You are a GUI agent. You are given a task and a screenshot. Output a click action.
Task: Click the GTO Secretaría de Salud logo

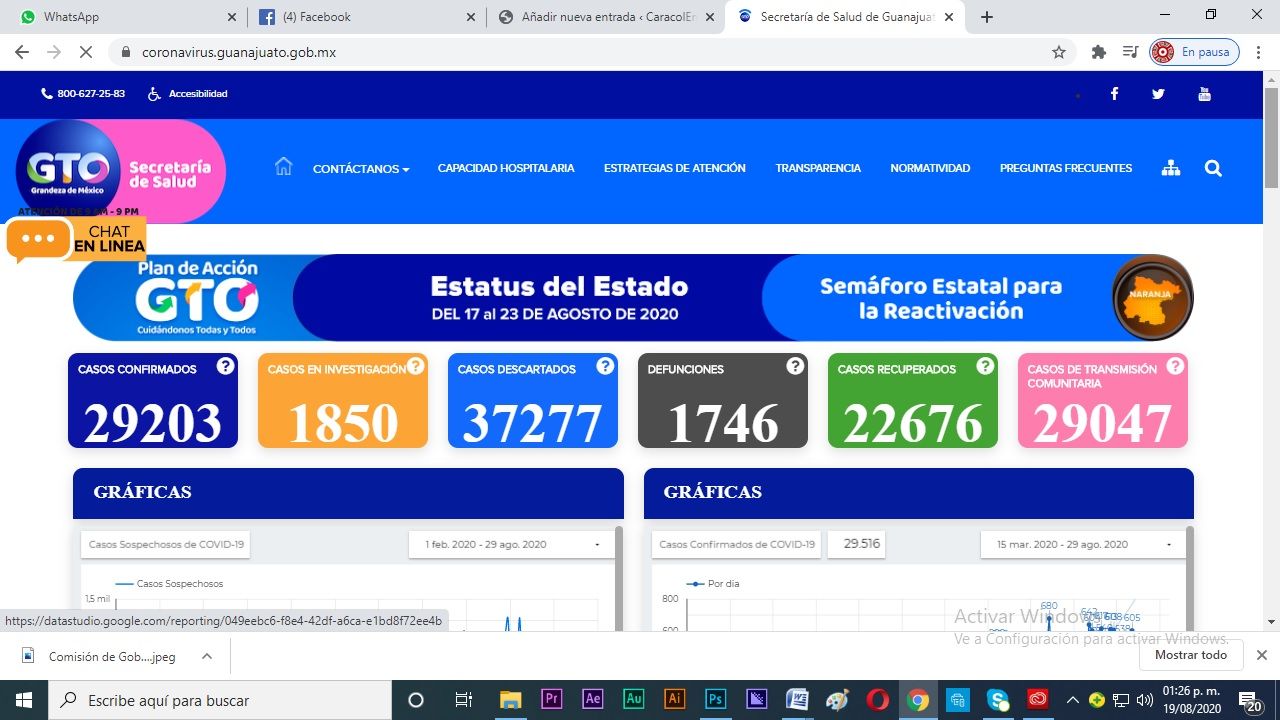tap(120, 170)
